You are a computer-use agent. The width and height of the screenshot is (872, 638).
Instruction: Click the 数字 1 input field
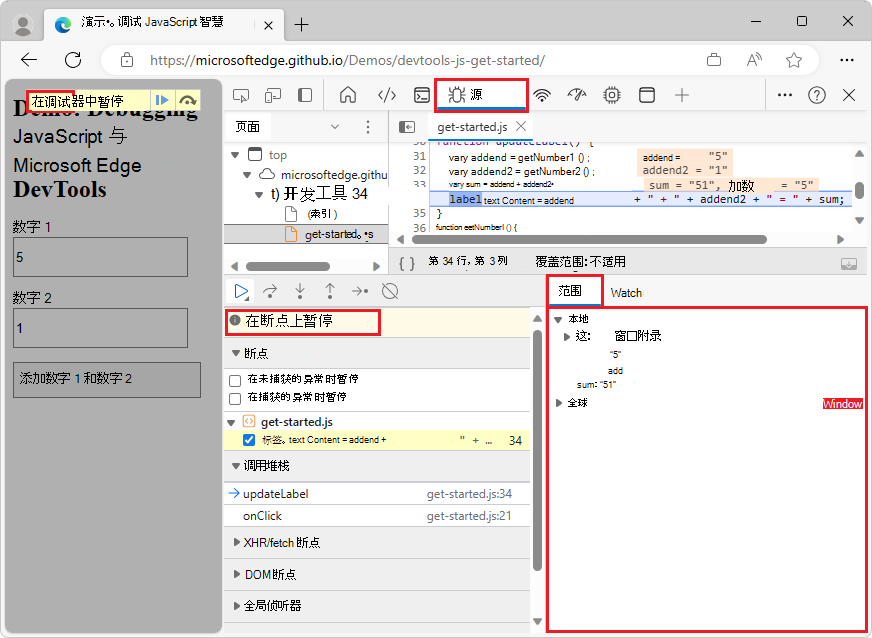coord(101,257)
